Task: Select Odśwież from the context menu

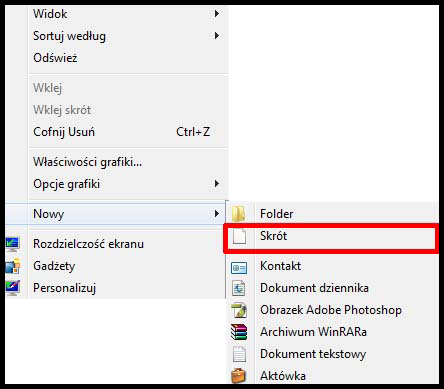Action: 128,58
